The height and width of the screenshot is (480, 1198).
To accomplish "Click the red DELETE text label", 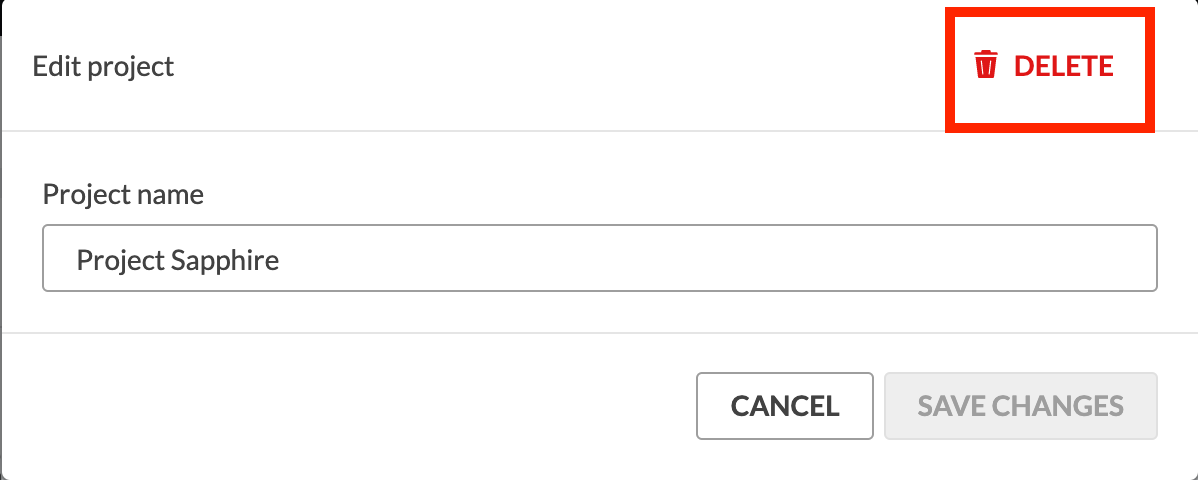I will pyautogui.click(x=1063, y=66).
